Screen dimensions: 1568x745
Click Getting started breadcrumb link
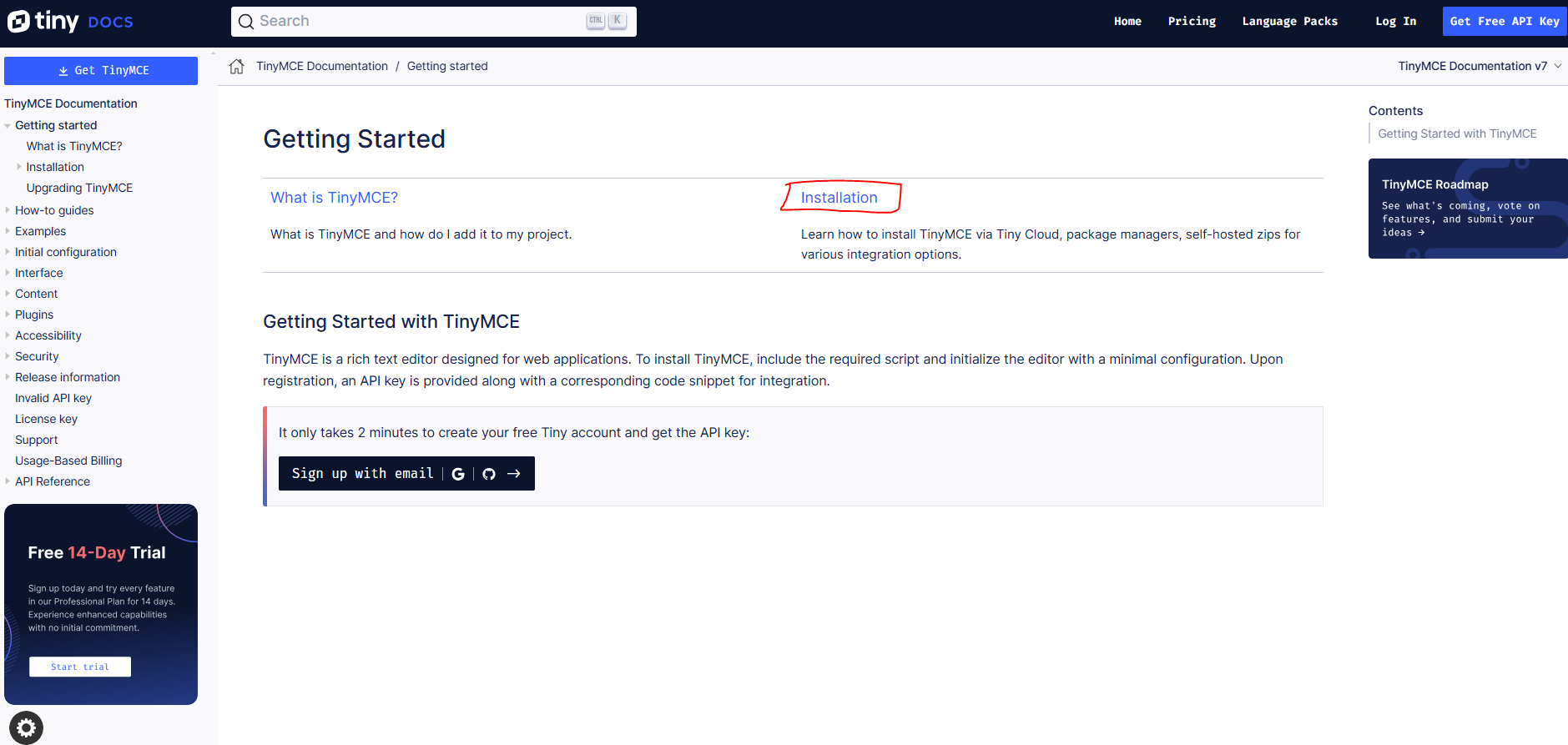click(x=447, y=66)
